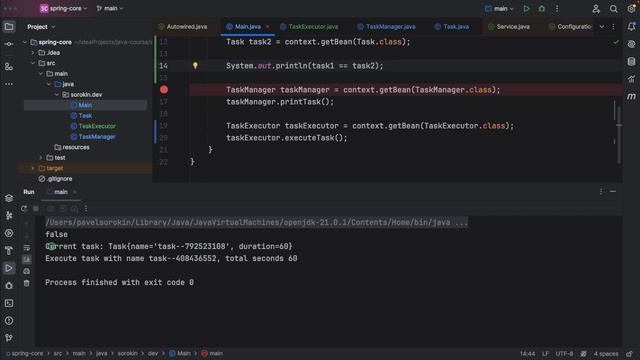This screenshot has width=640, height=360.
Task: Clear all console output trash icon
Action: point(27,283)
